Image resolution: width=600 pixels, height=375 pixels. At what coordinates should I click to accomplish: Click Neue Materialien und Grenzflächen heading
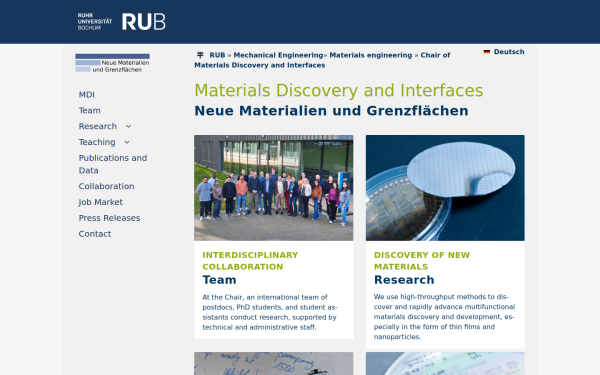pos(331,111)
